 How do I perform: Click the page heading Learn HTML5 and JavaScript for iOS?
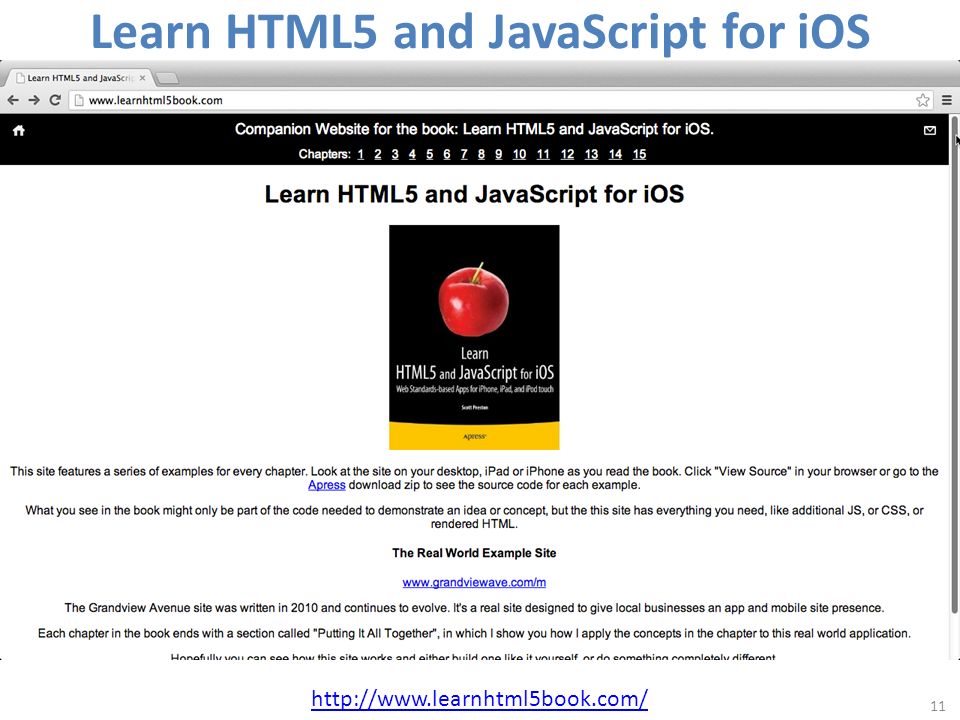474,195
